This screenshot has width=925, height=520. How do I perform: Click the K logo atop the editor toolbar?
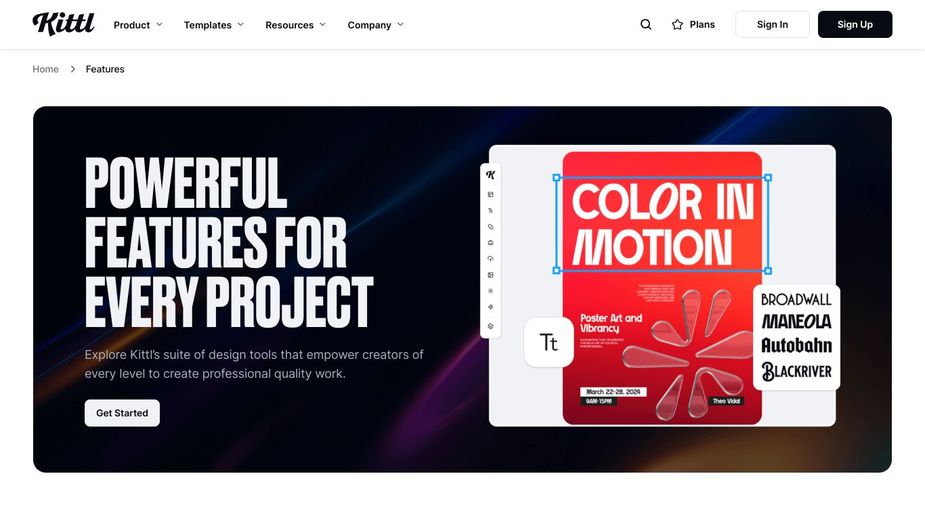point(490,175)
